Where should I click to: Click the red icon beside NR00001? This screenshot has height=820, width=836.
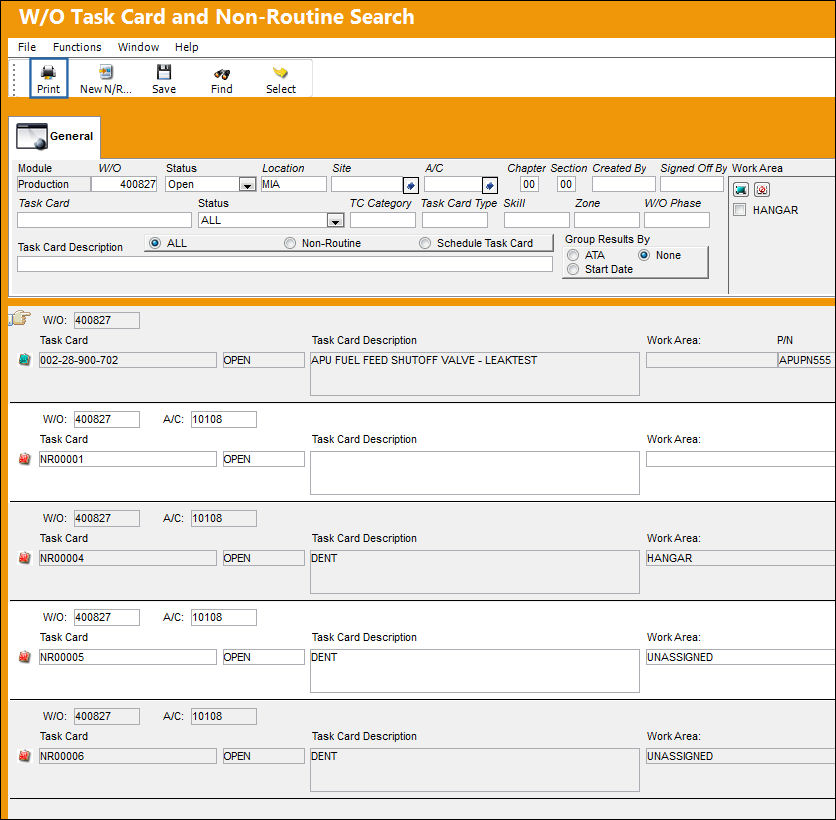[25, 459]
